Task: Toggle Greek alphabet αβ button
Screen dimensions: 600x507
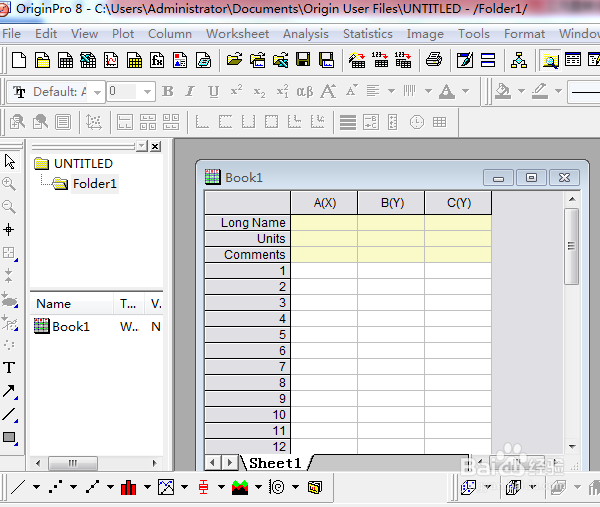Action: 305,91
